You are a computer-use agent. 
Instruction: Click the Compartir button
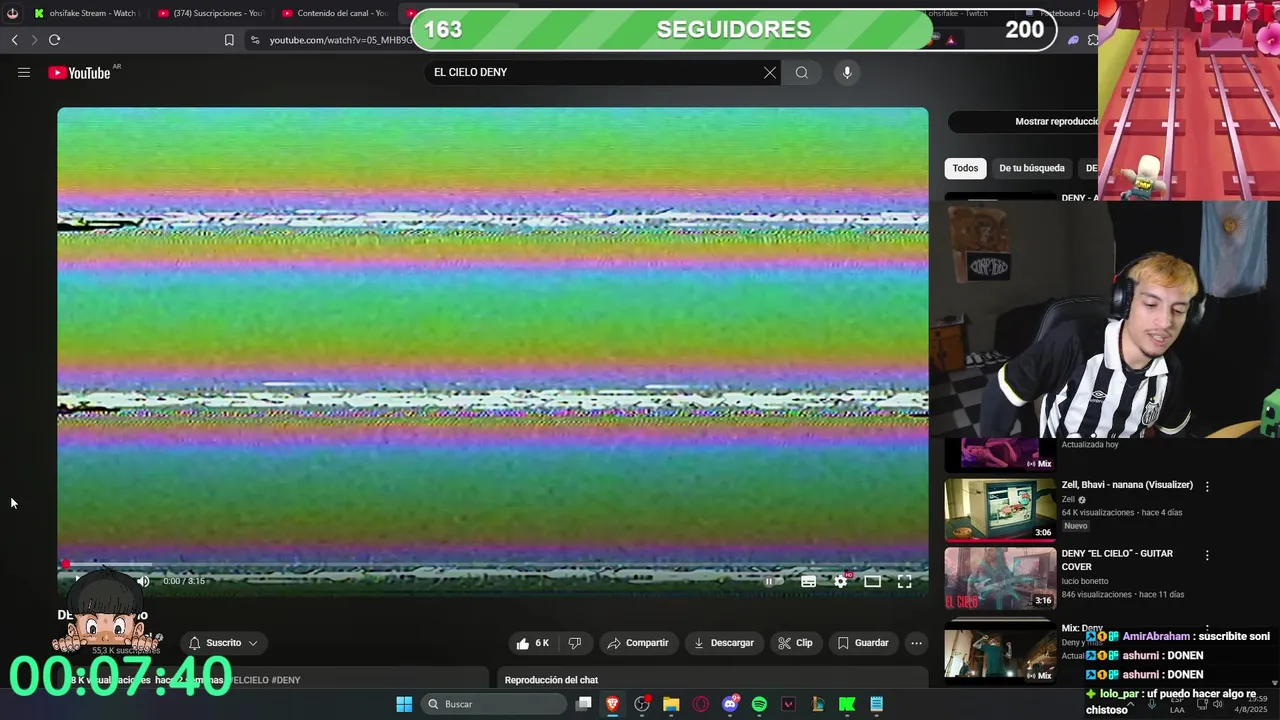click(x=637, y=643)
